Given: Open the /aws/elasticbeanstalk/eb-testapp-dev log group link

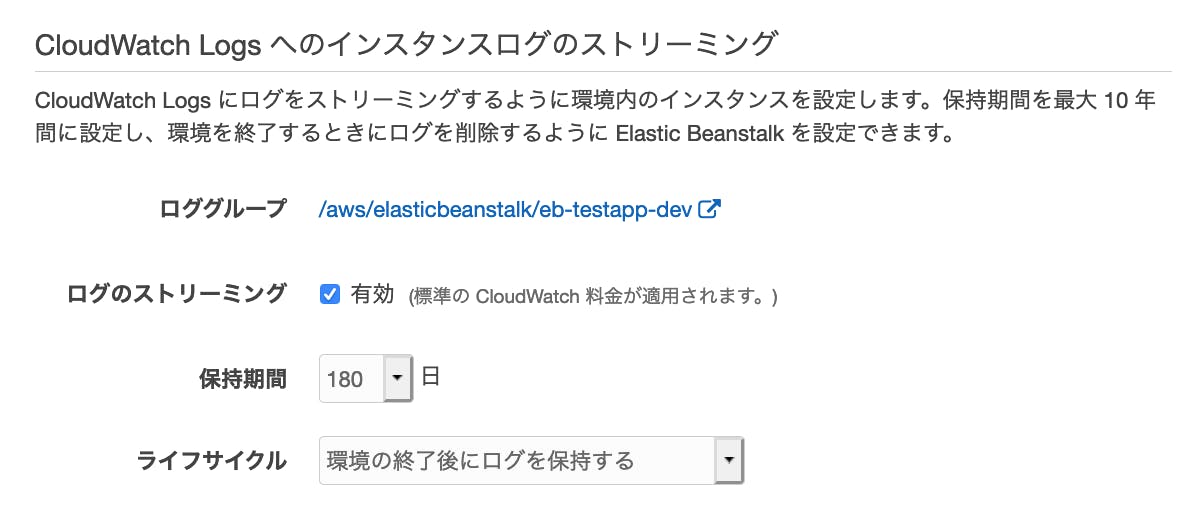Looking at the screenshot, I should (505, 210).
